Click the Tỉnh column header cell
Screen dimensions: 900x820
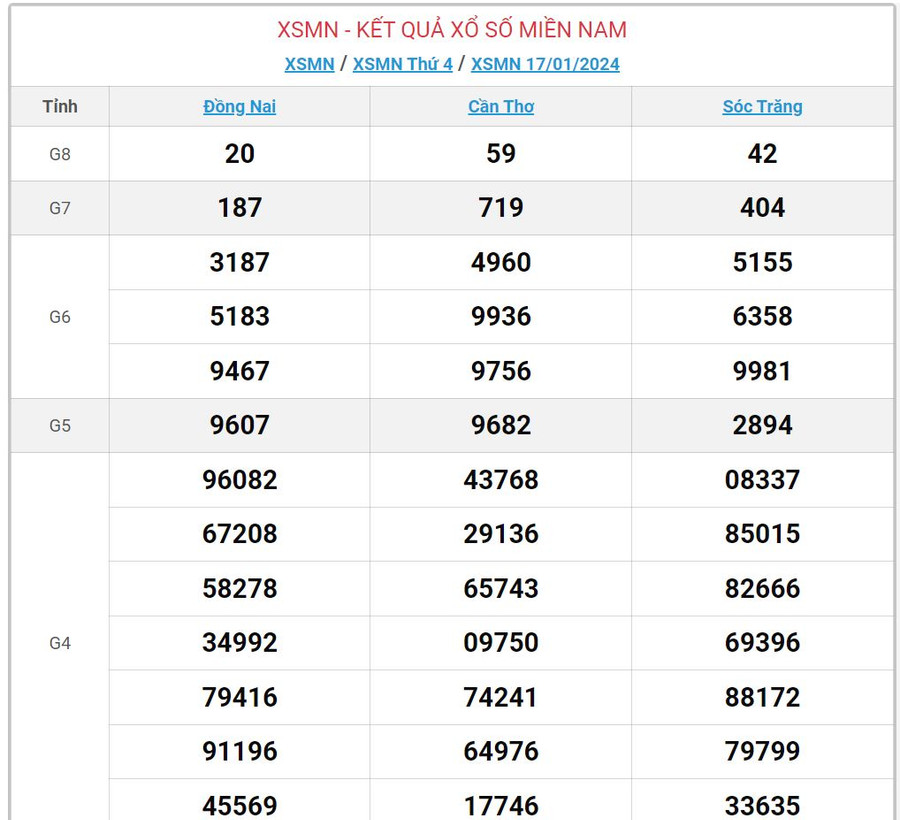tap(60, 107)
